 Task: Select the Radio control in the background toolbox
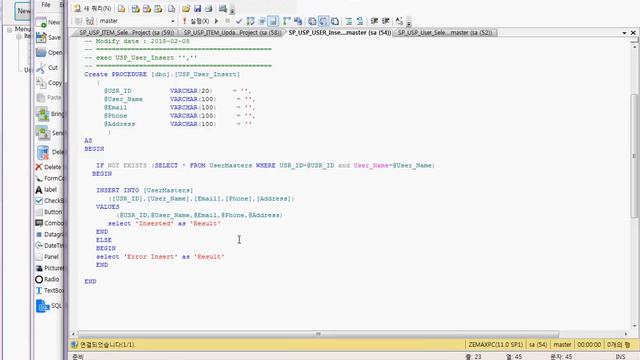click(47, 280)
